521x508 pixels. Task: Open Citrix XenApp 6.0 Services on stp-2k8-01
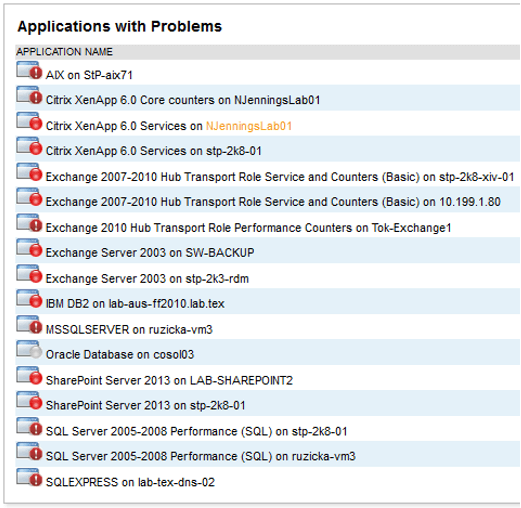tap(153, 151)
